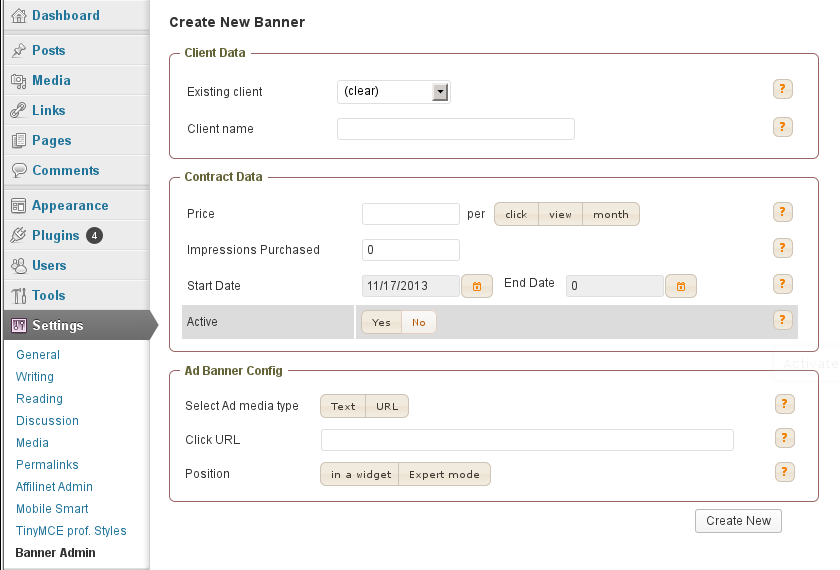Set Active to No

418,322
